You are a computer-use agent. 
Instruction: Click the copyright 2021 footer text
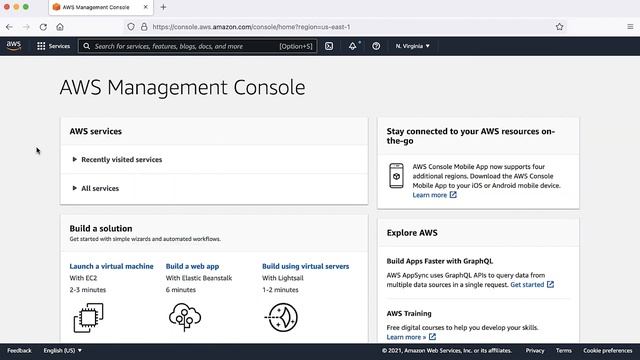coord(447,351)
